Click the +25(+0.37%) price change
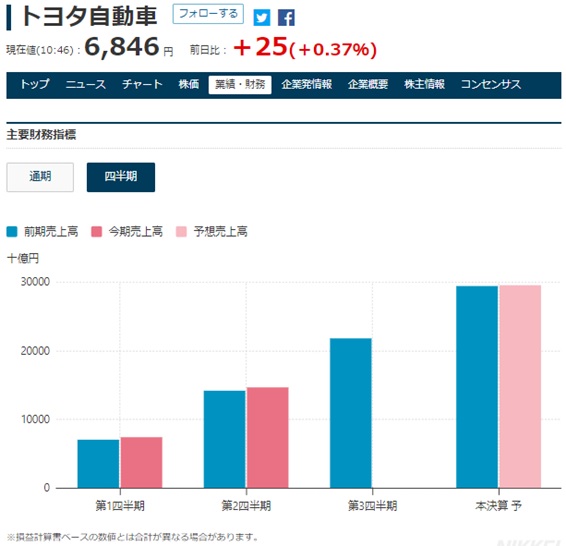The width and height of the screenshot is (566, 546). coord(305,47)
